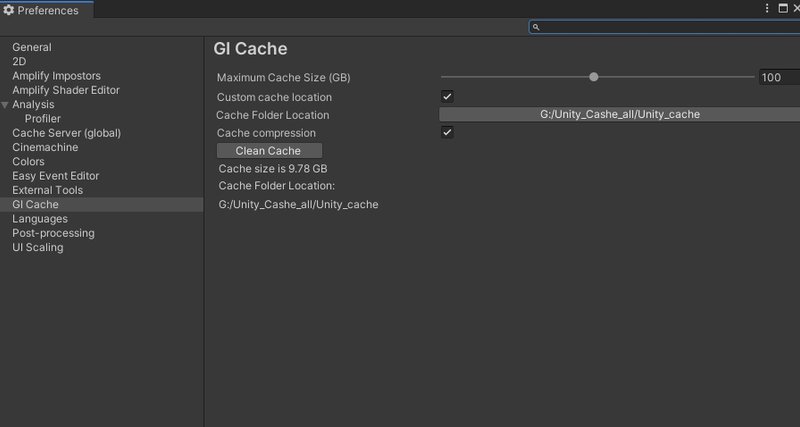800x427 pixels.
Task: Open UI Scaling preferences
Action: (38, 247)
